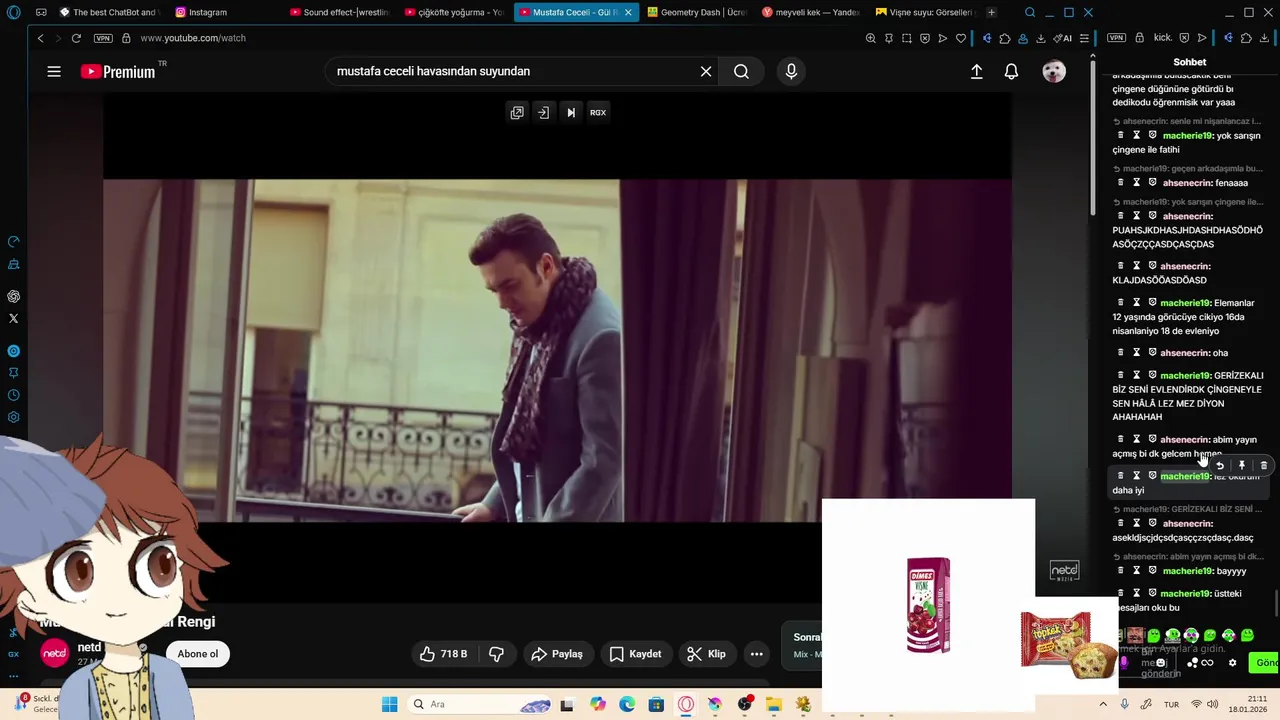Click the skip-next icon above the player
This screenshot has height=720, width=1280.
(571, 112)
